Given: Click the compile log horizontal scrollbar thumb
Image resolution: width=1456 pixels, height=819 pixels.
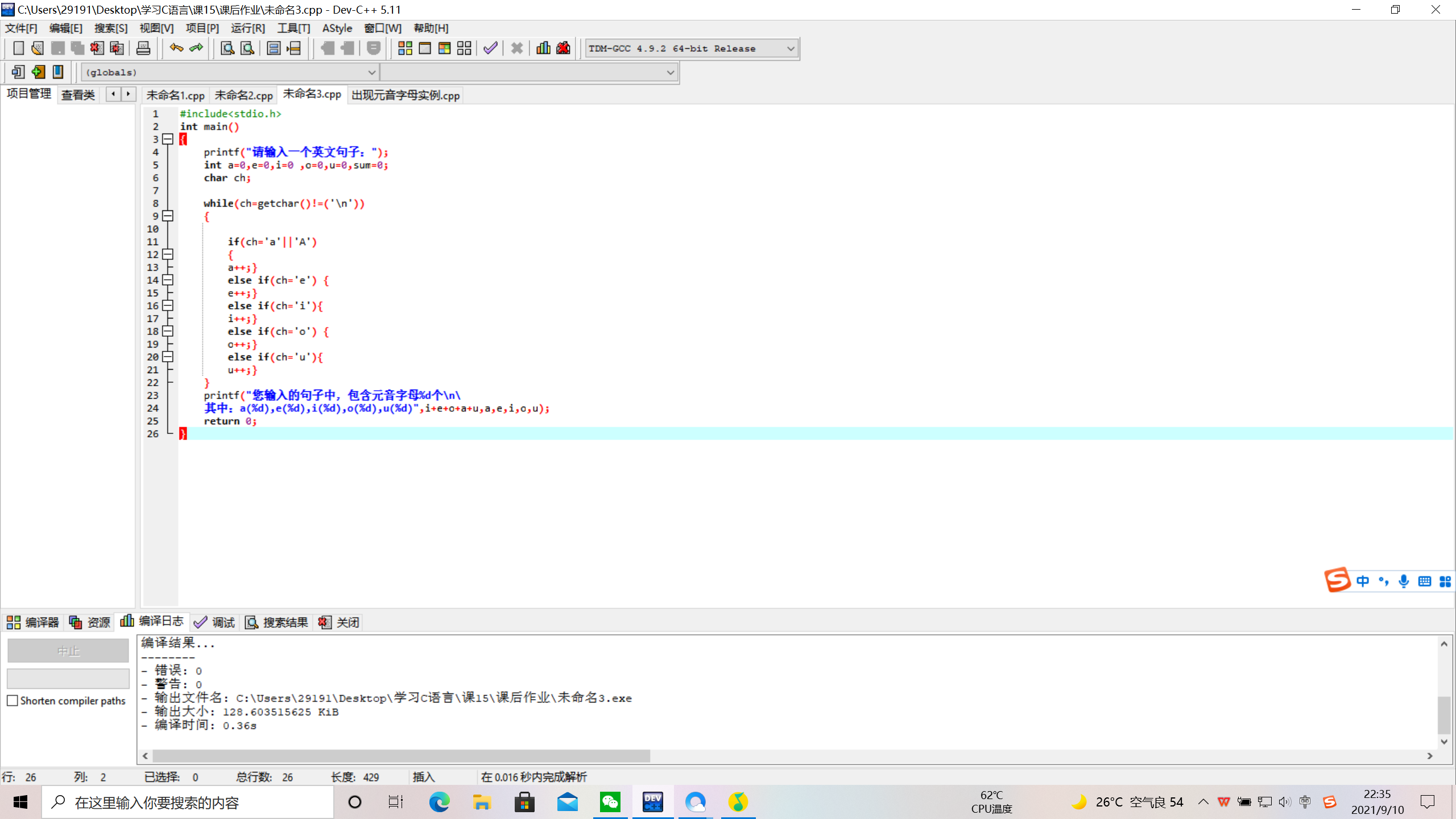Looking at the screenshot, I should 401,756.
